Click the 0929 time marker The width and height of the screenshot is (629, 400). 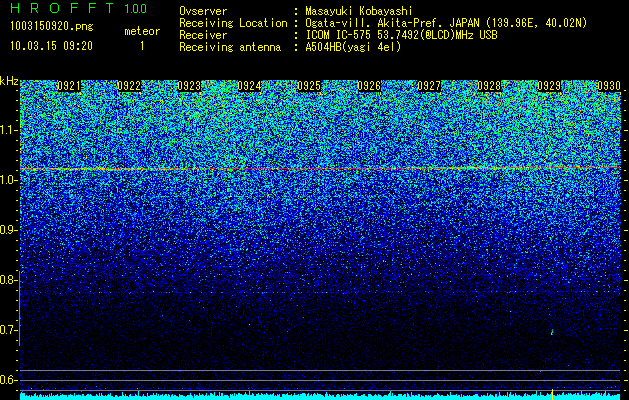[x=549, y=86]
